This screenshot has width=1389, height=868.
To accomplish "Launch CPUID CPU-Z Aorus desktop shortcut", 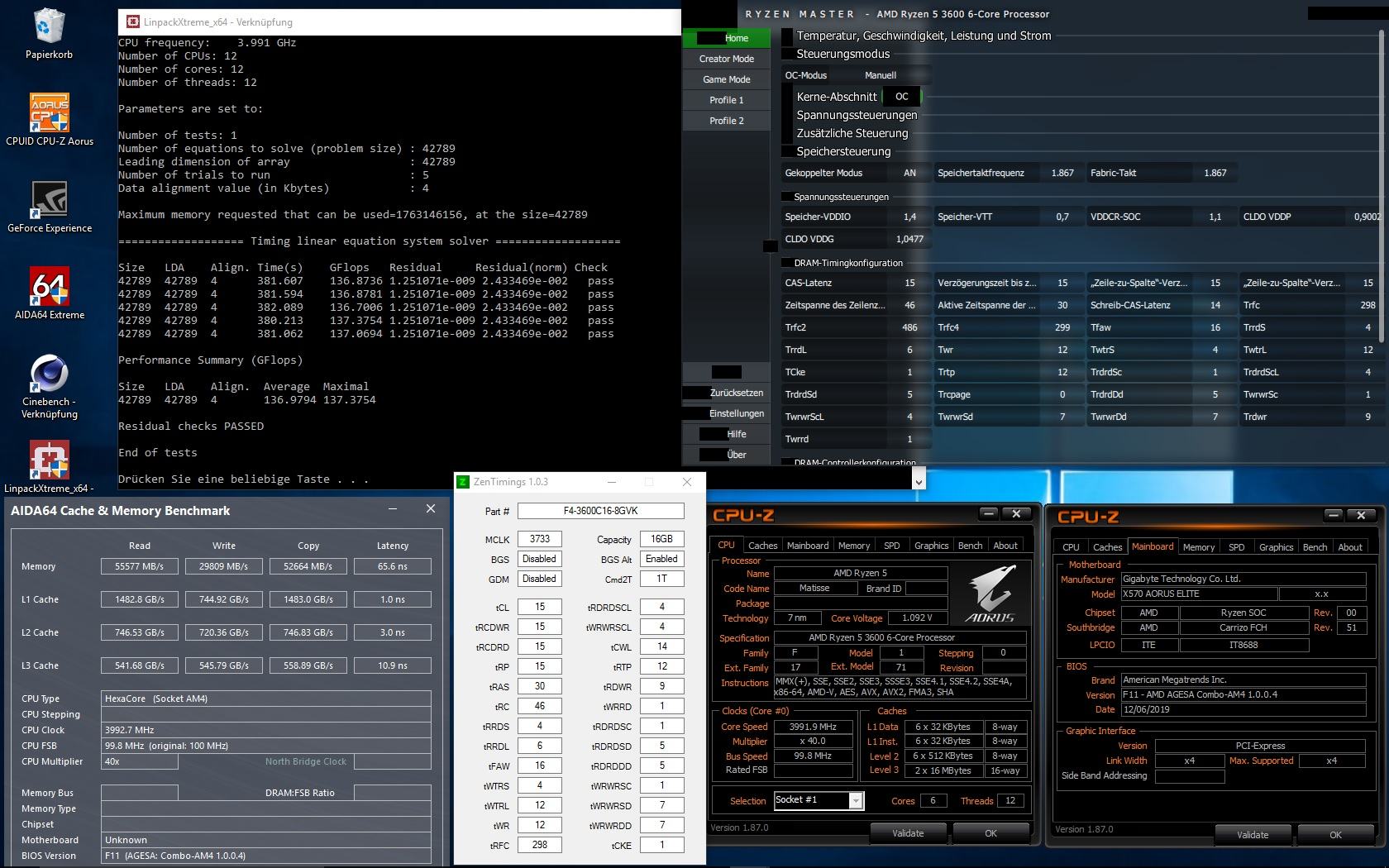I will click(50, 120).
